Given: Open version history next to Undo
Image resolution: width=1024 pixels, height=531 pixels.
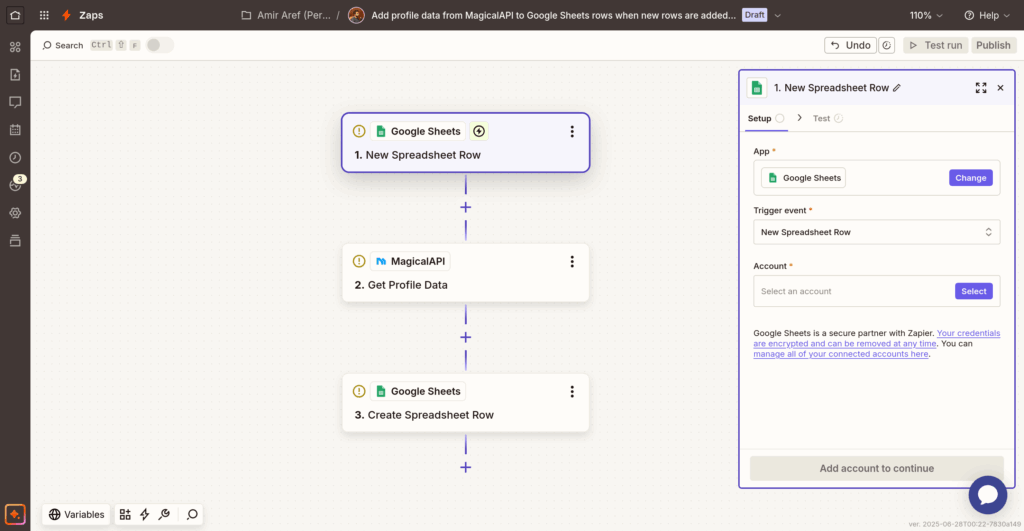Looking at the screenshot, I should coord(886,45).
